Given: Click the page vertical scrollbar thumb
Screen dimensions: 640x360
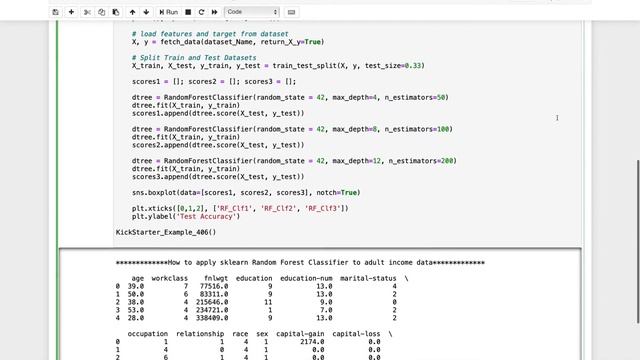Looking at the screenshot, I should (638, 242).
